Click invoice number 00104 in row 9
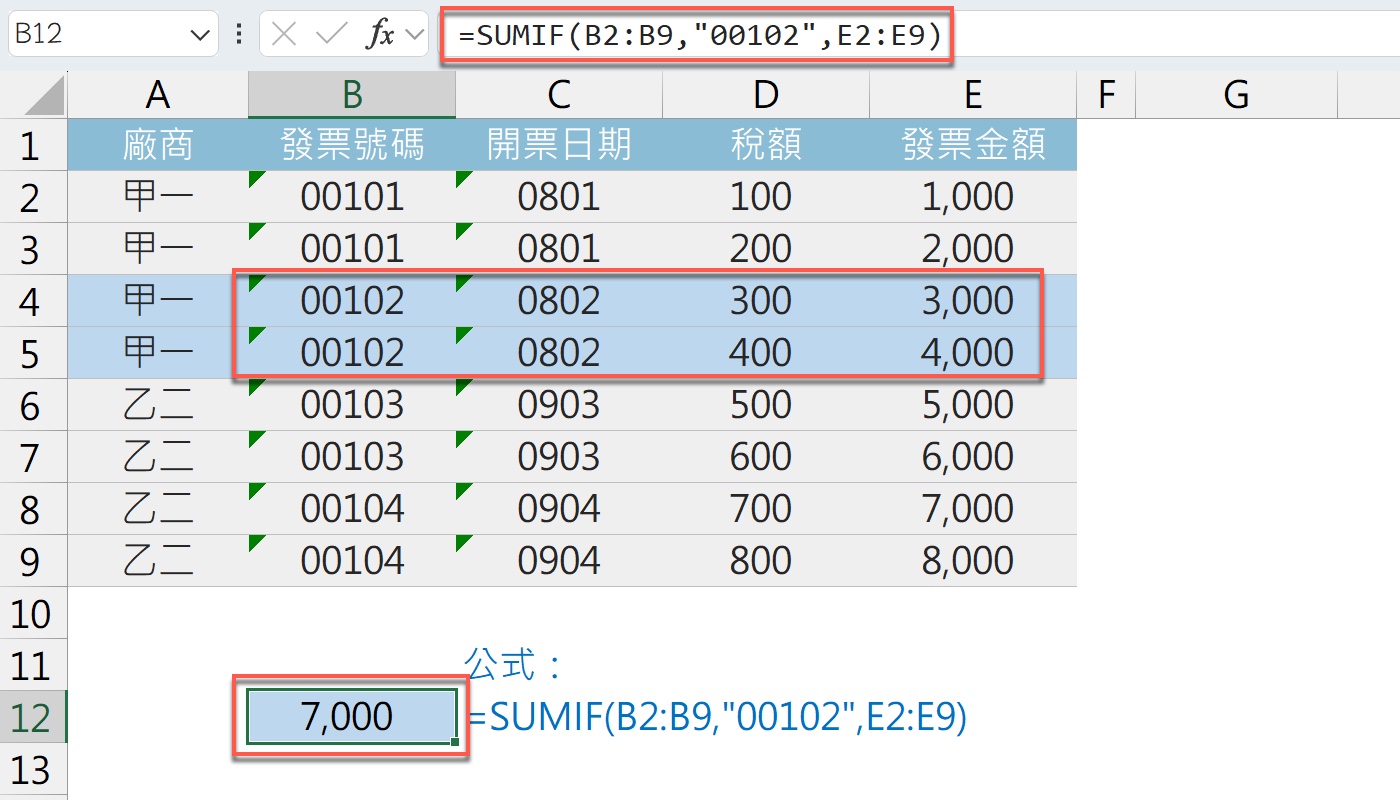The height and width of the screenshot is (800, 1400). (352, 561)
